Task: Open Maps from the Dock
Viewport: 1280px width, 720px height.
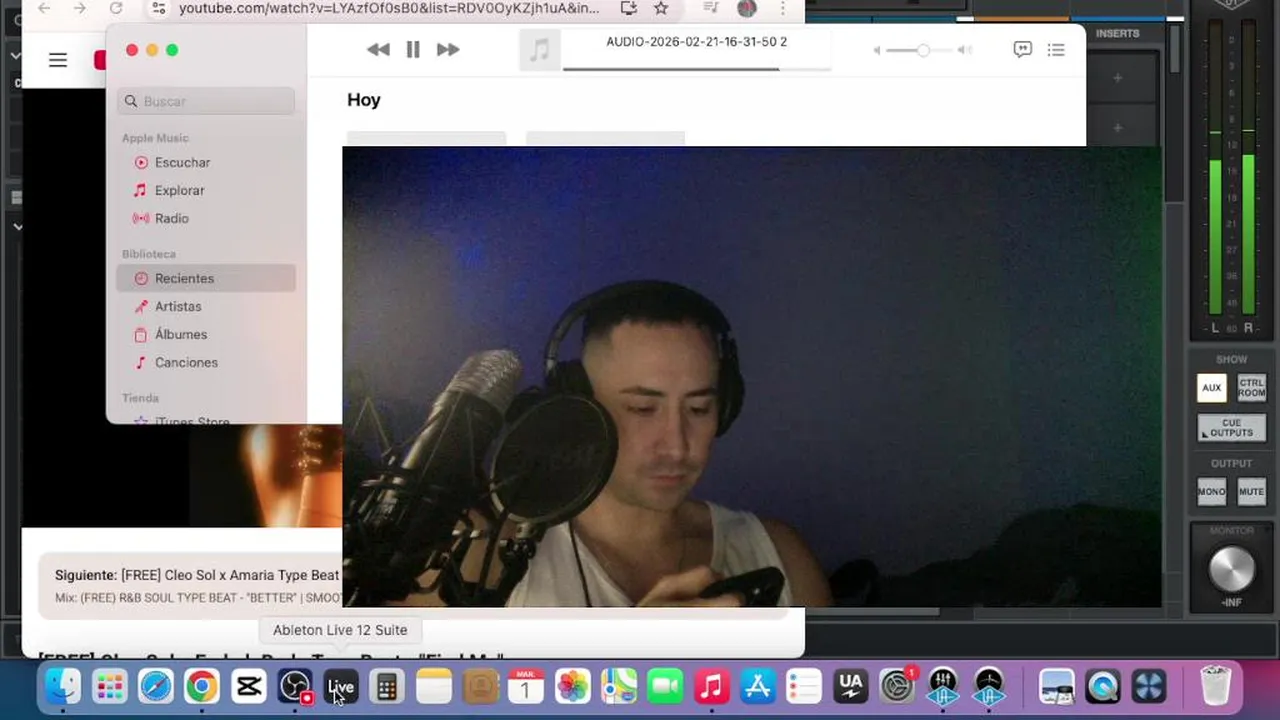Action: [619, 686]
